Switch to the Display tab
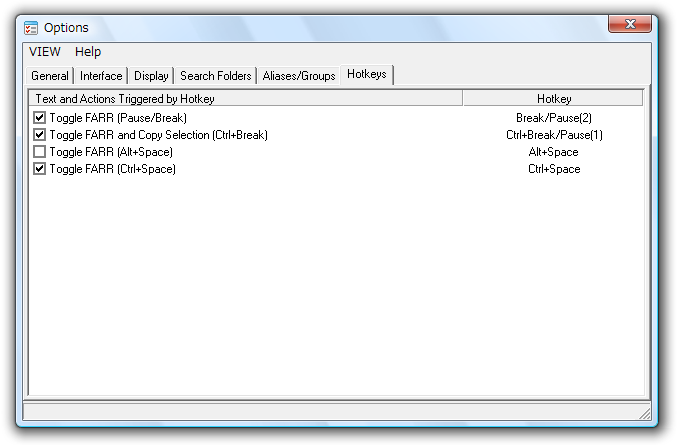Viewport: 678px width, 445px height. point(151,76)
